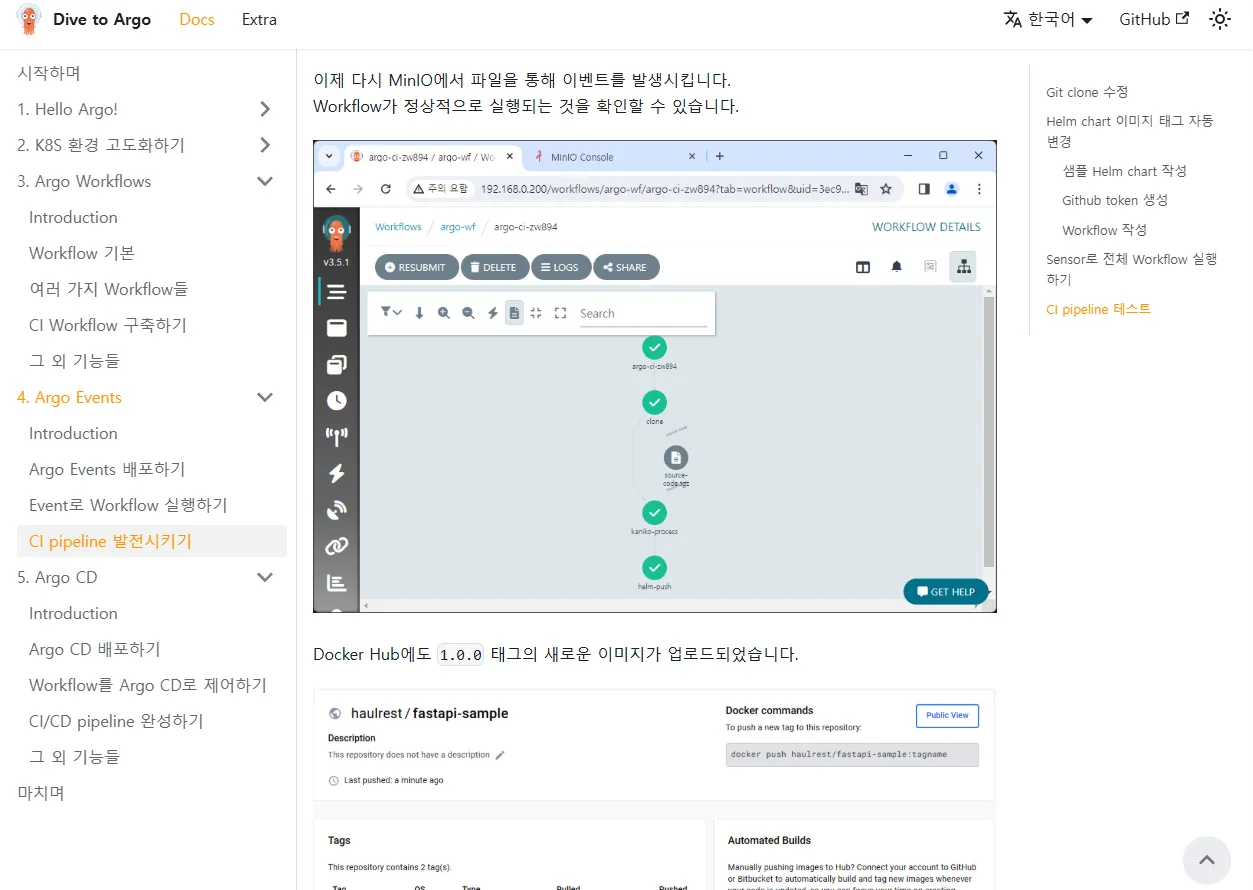Collapse the 5. Argo CD section chevron

pos(265,577)
